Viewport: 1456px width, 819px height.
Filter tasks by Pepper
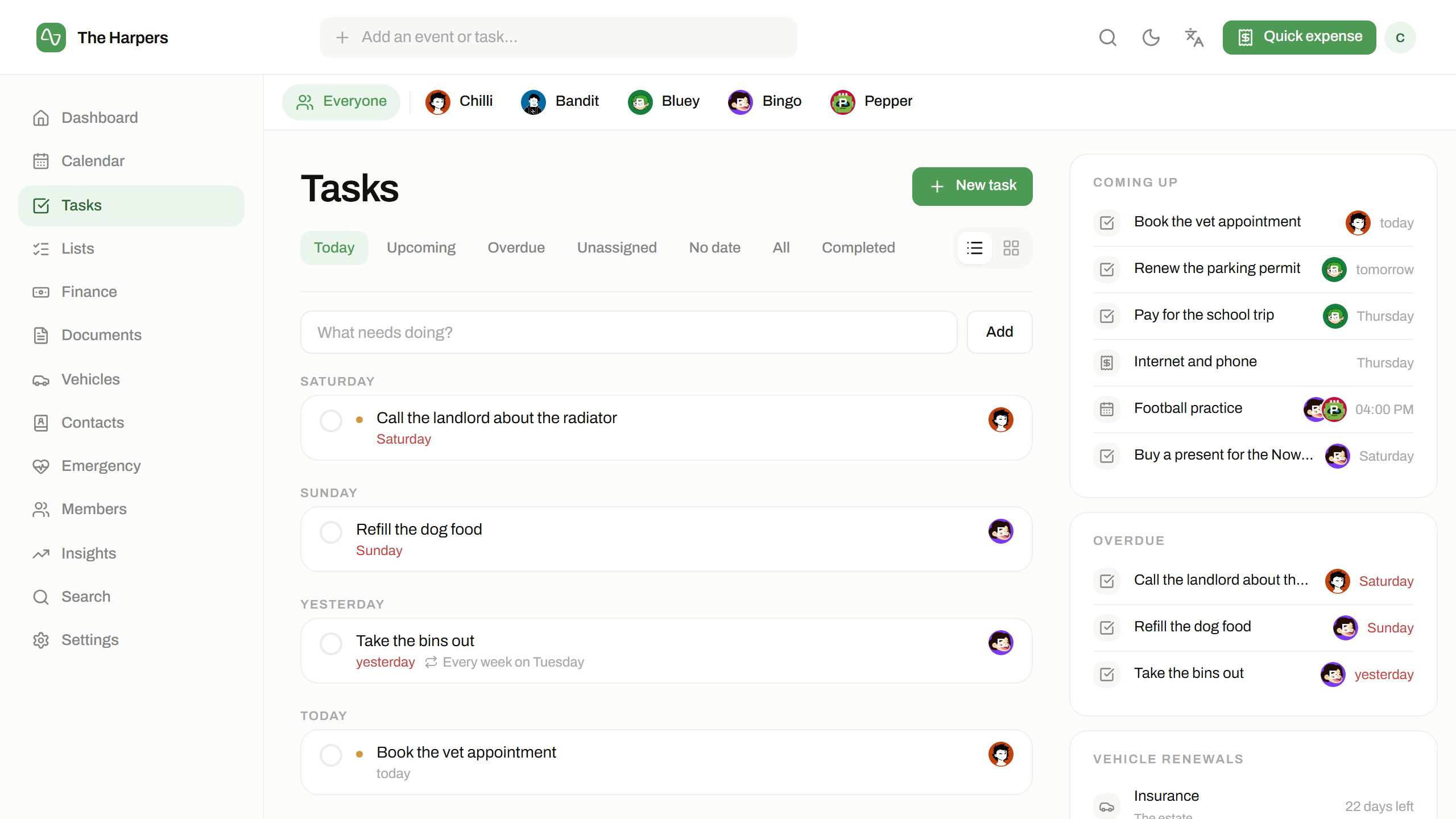pyautogui.click(x=871, y=102)
